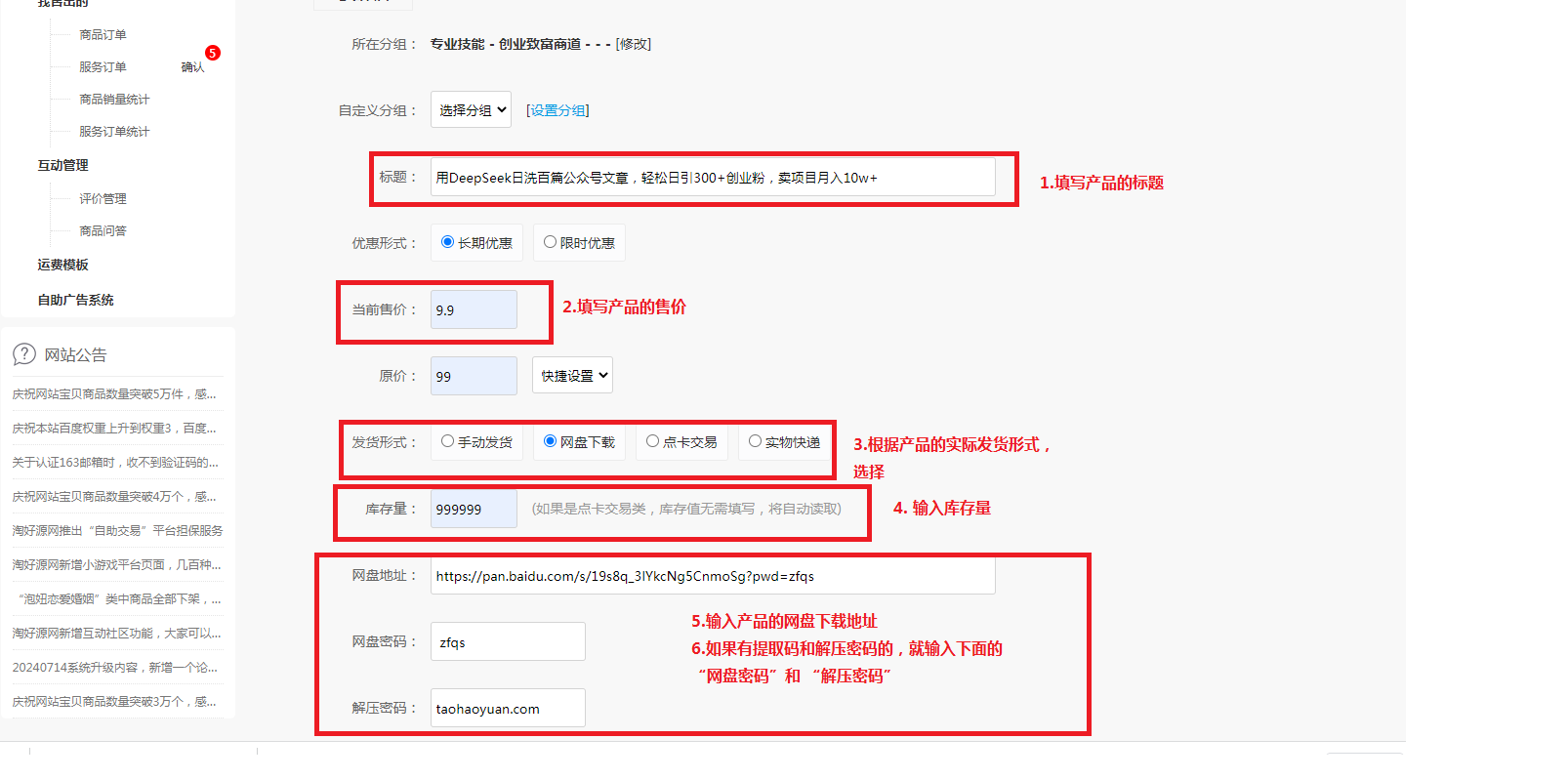Screen dimensions: 1568x780
Task: Click the [修改] link next to 所在分组
Action: coord(634,45)
